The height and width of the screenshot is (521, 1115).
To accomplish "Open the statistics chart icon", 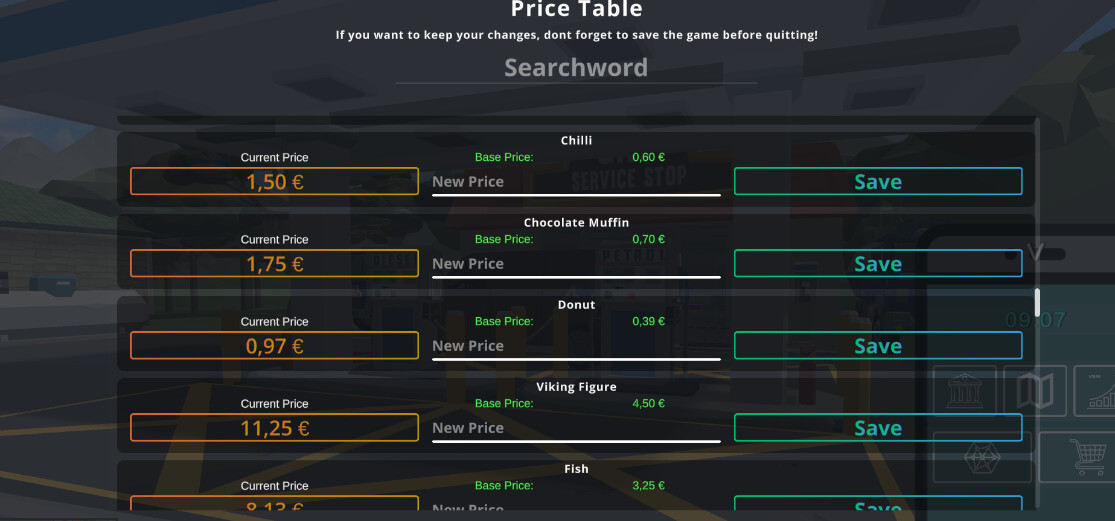I will 1096,390.
